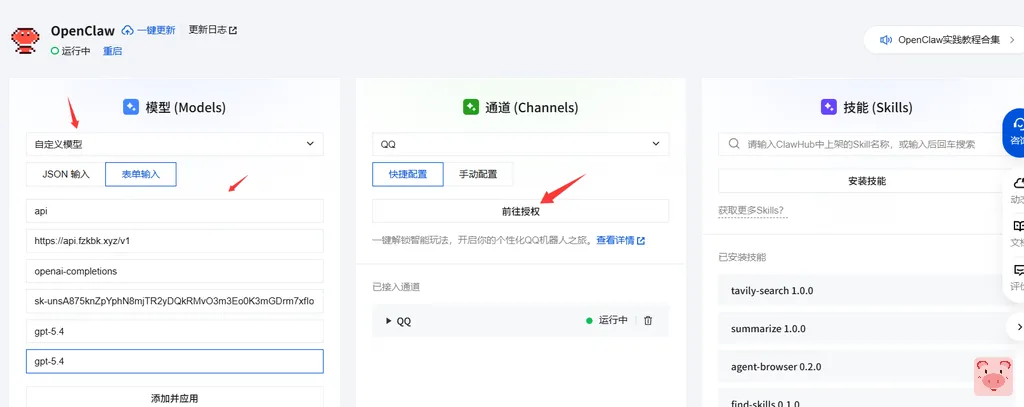Click the round arrow button on the right sidebar

click(x=1016, y=326)
